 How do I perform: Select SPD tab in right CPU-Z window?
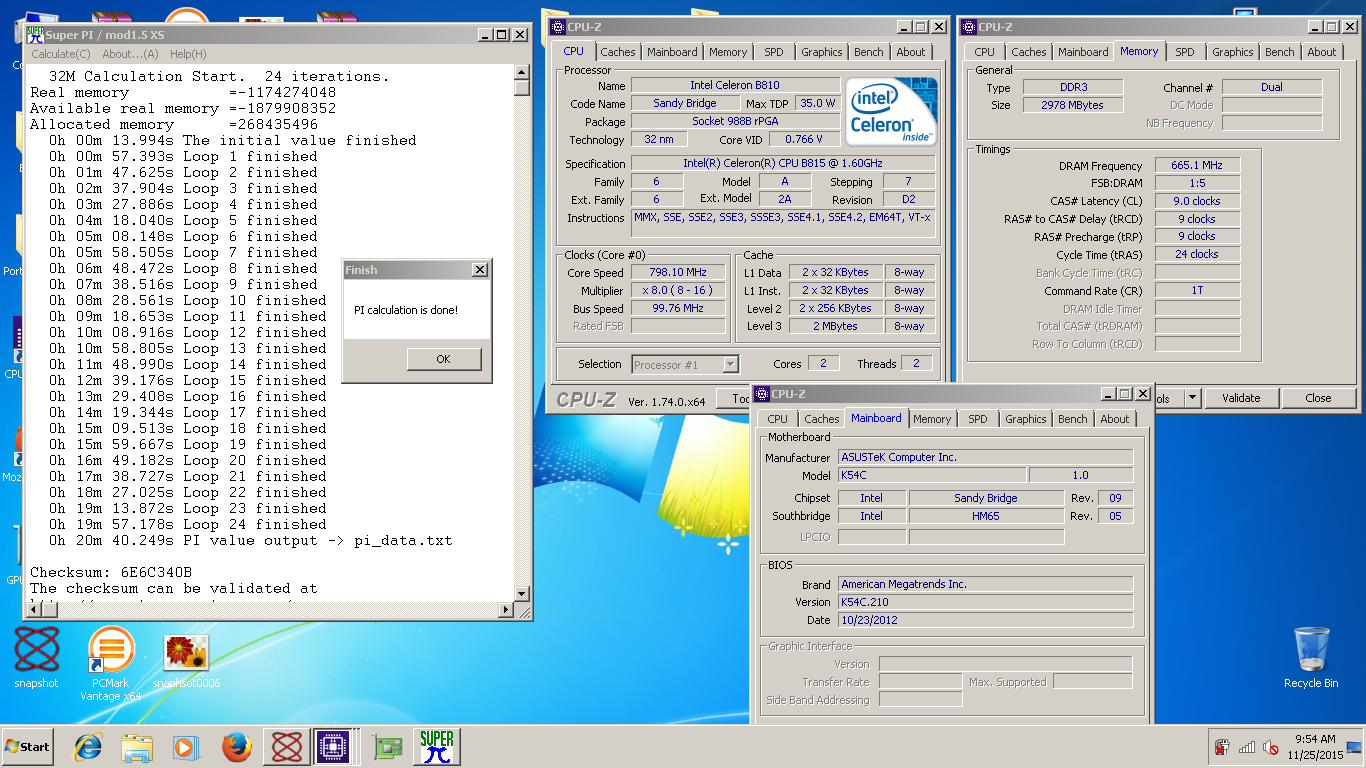pos(1185,52)
